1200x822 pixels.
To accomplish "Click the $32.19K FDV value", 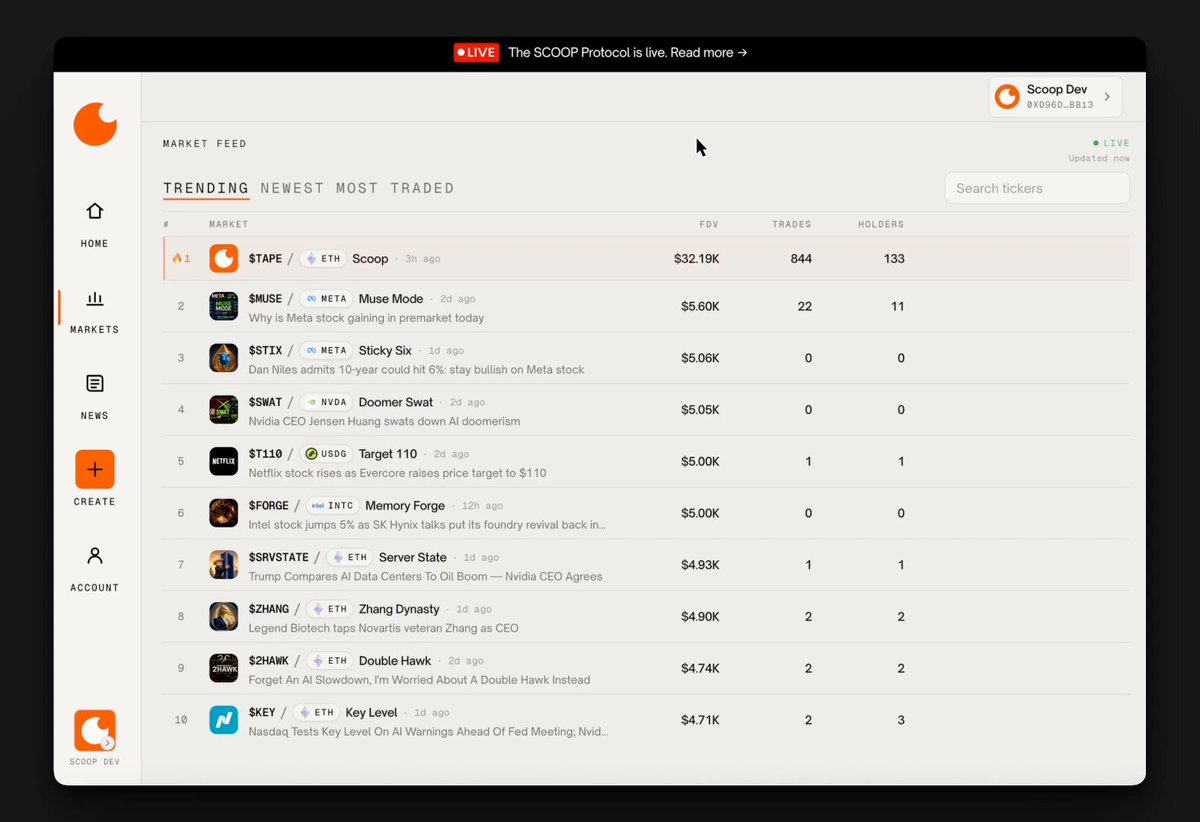I will (697, 259).
